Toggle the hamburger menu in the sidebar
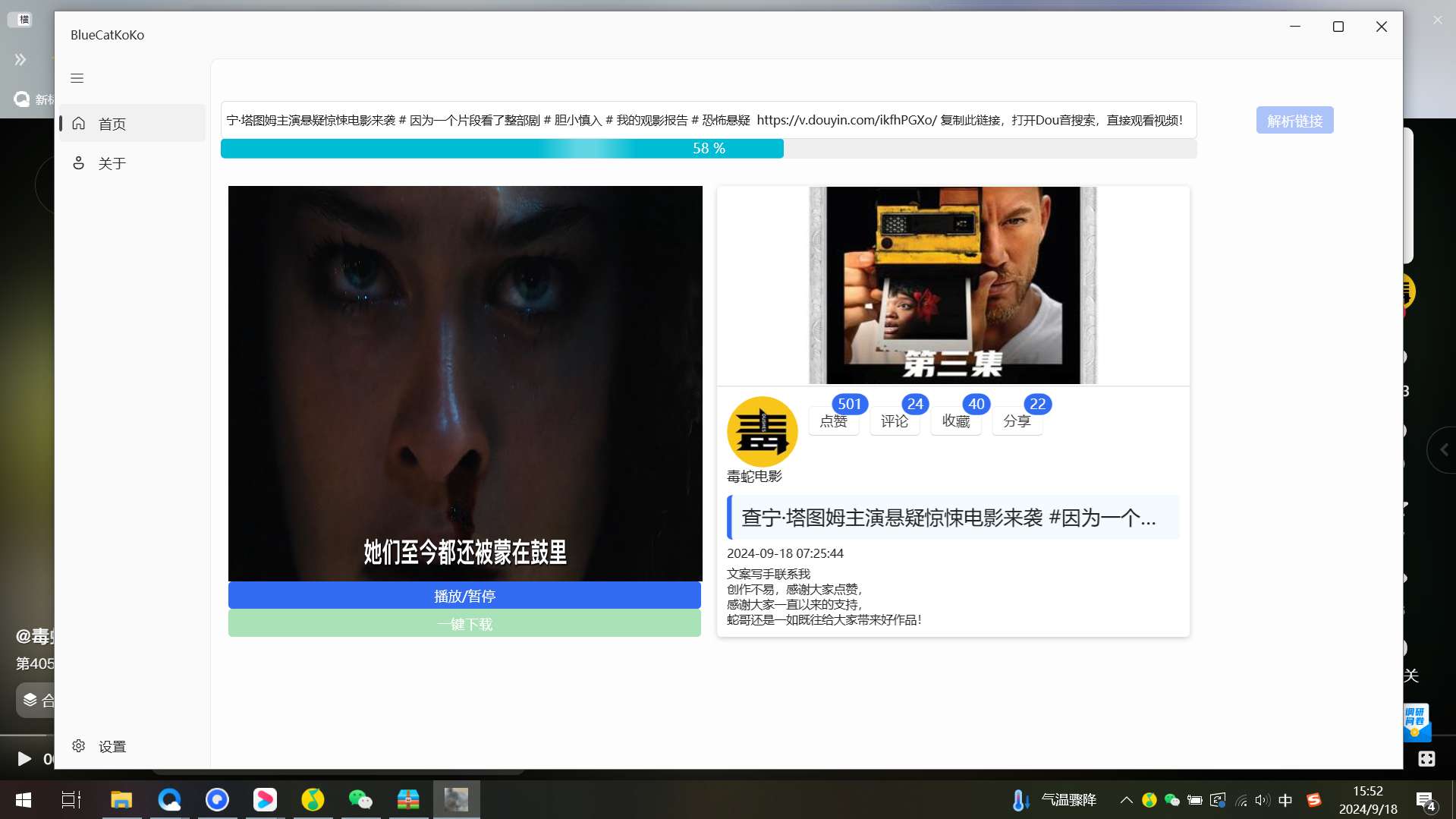This screenshot has width=1456, height=819. 77,78
